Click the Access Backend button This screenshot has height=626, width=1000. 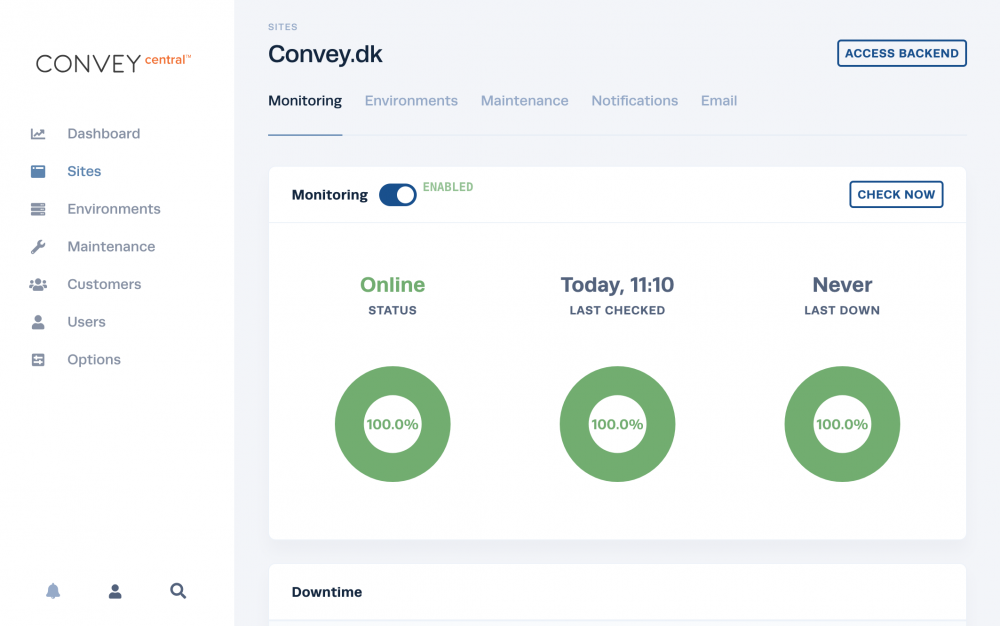click(902, 54)
